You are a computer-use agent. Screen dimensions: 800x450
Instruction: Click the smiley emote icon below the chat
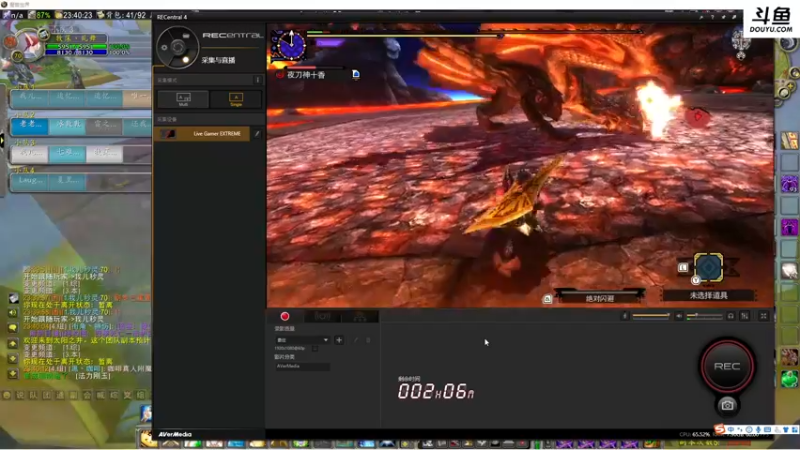pyautogui.click(x=7, y=395)
